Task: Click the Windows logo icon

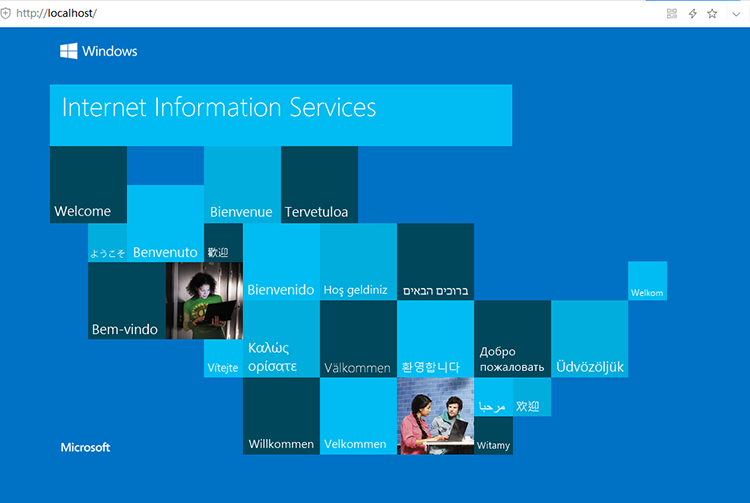Action: (x=68, y=51)
